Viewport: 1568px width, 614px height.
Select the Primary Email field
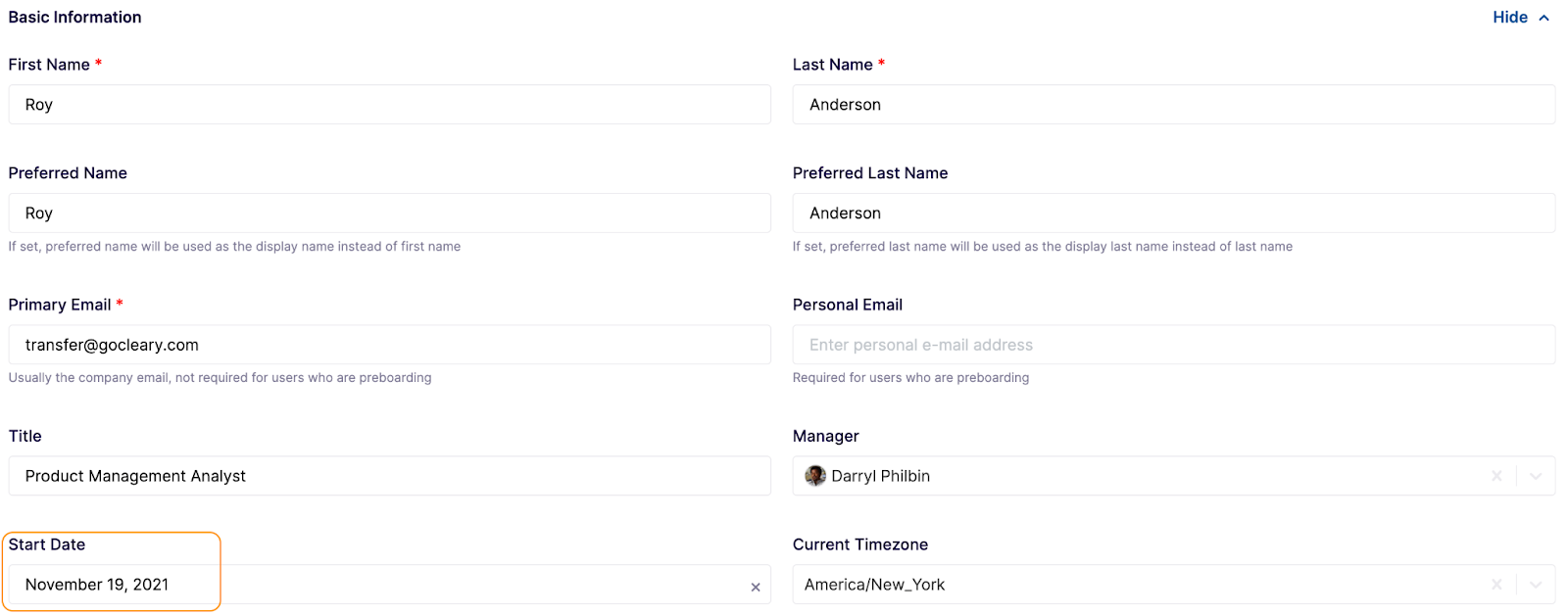[x=390, y=345]
